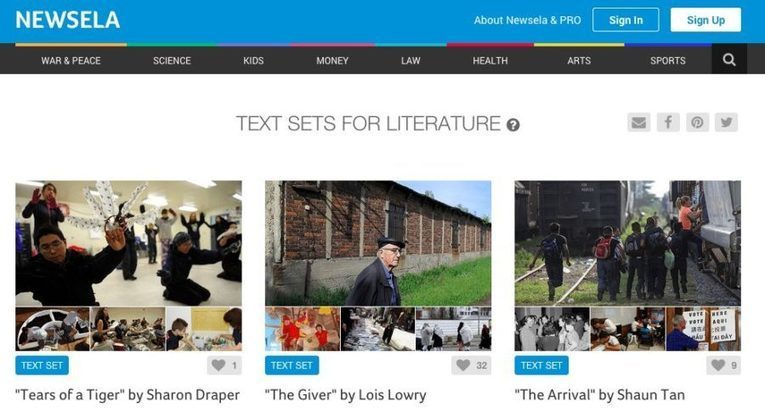
Task: Share on Pinterest icon
Action: (x=697, y=122)
